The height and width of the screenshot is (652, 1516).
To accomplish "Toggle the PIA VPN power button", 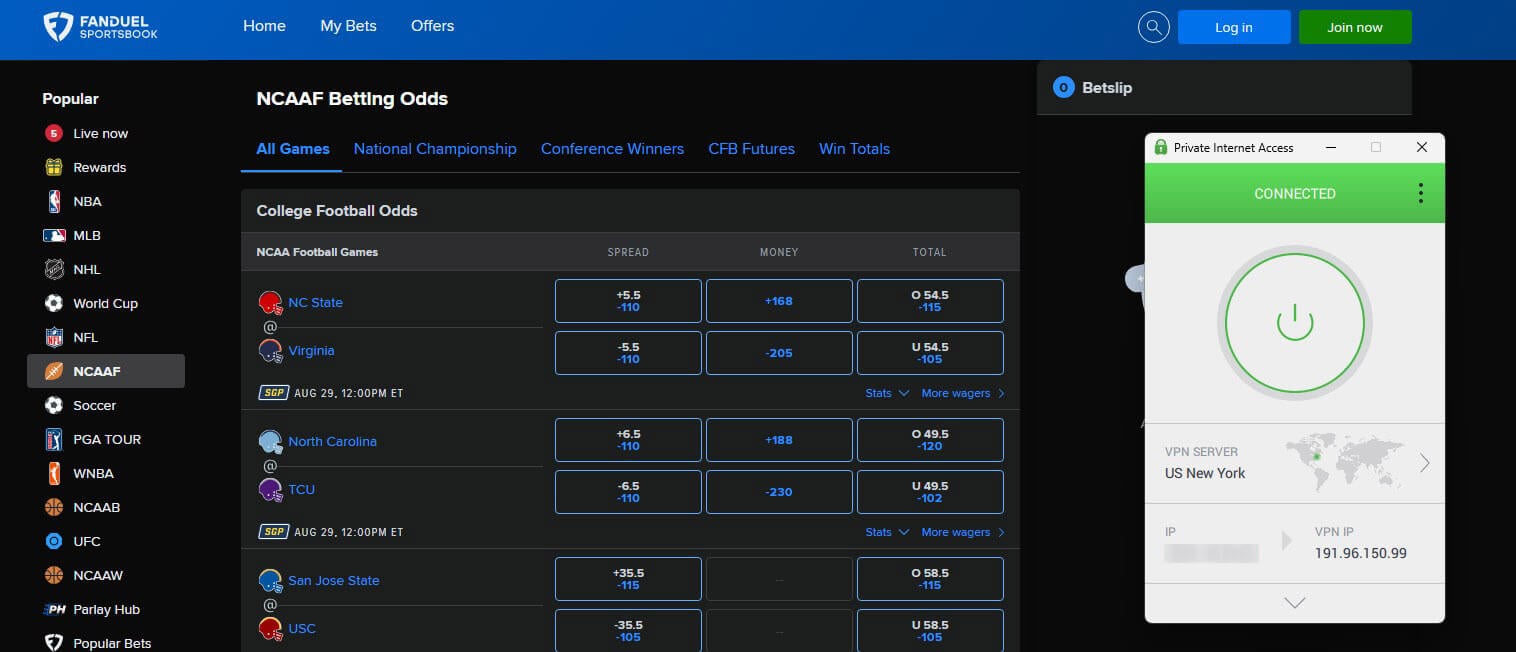I will [1295, 323].
